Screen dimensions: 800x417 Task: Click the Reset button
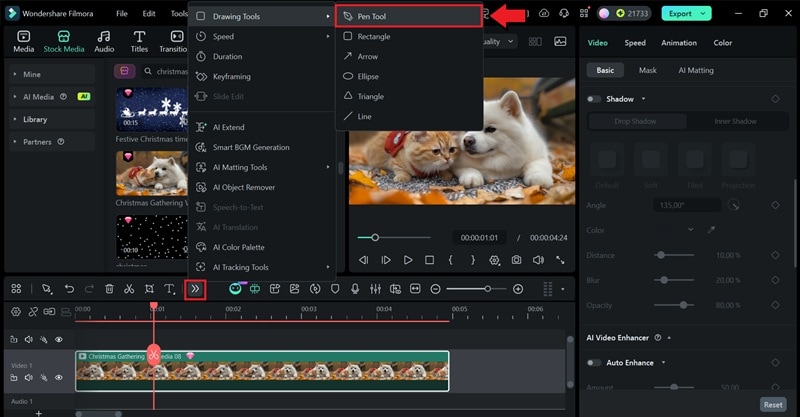(x=773, y=405)
